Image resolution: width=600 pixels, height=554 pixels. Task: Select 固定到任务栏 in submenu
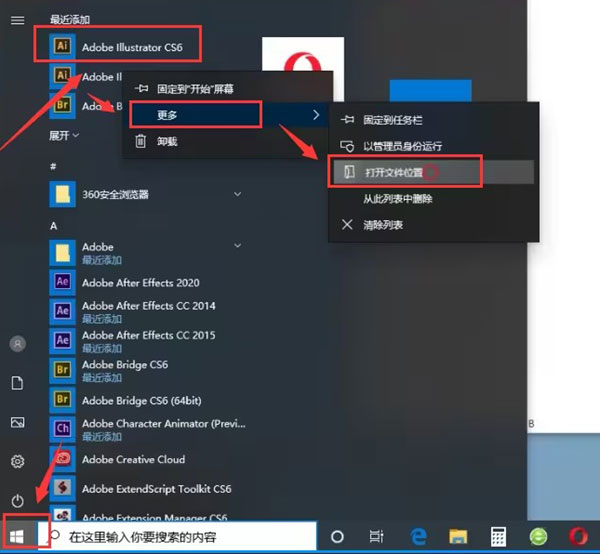point(434,120)
